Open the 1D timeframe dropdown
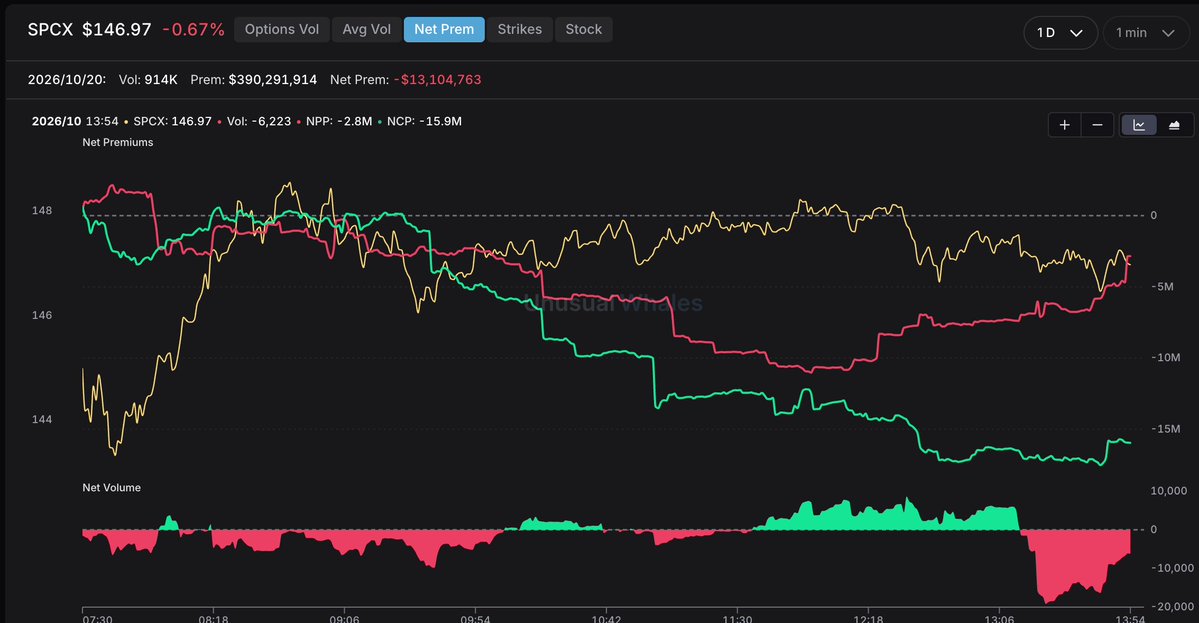Image resolution: width=1199 pixels, height=623 pixels. (1060, 33)
